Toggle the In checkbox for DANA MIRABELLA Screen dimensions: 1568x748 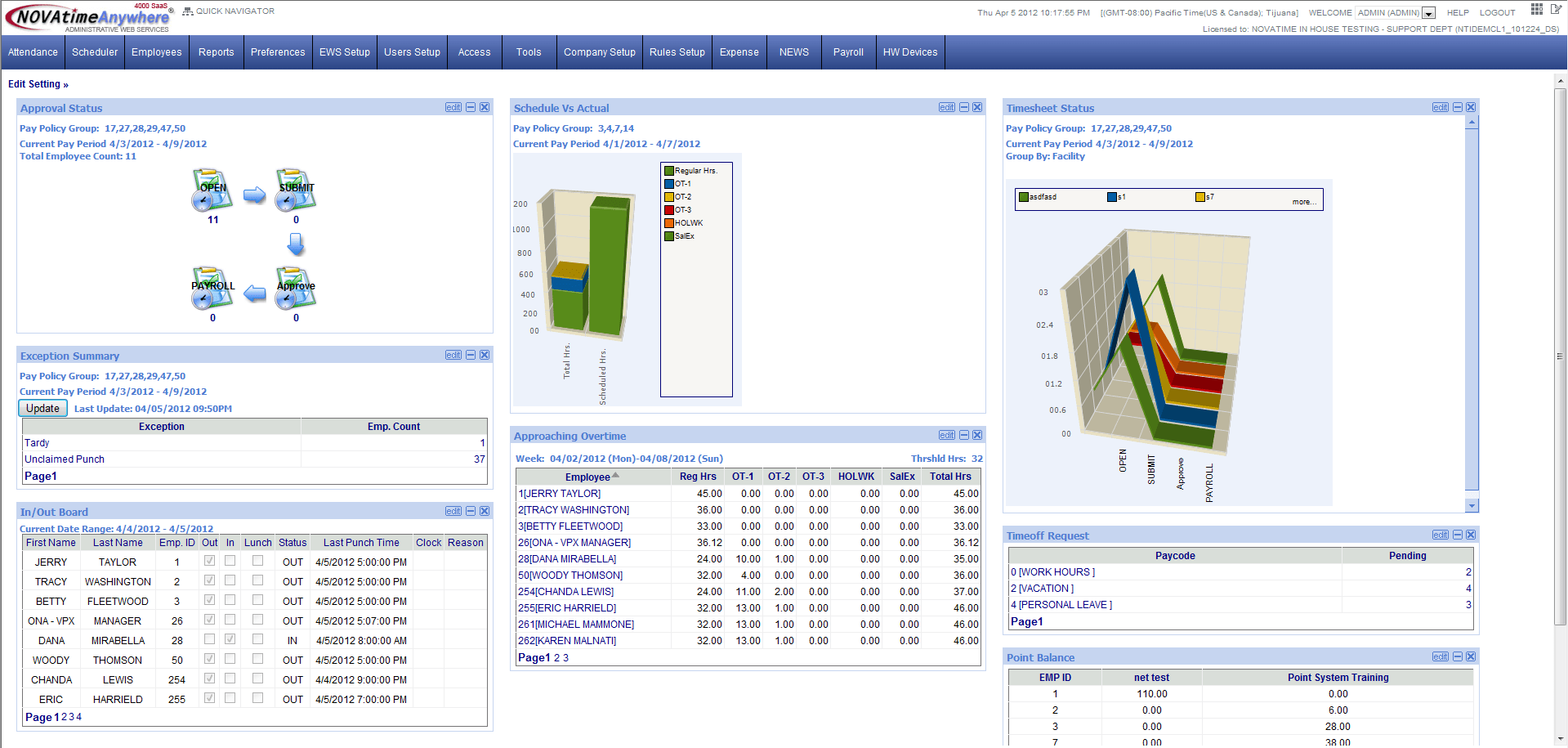point(230,638)
